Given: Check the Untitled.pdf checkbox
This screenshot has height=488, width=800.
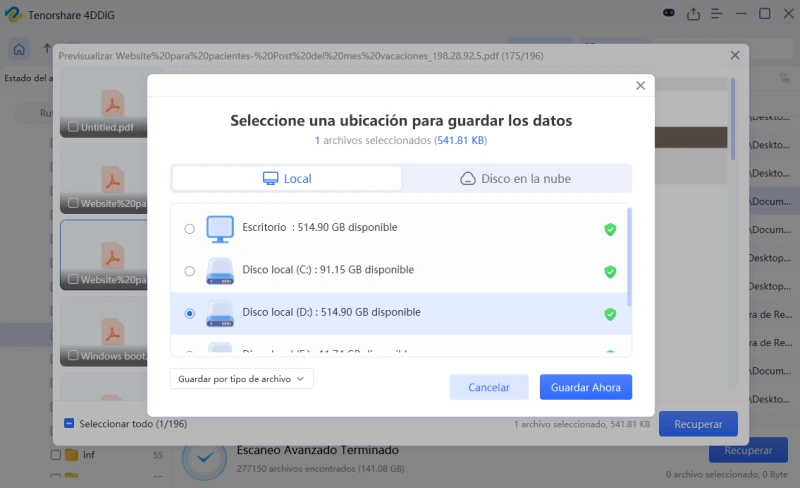Looking at the screenshot, I should [73, 127].
